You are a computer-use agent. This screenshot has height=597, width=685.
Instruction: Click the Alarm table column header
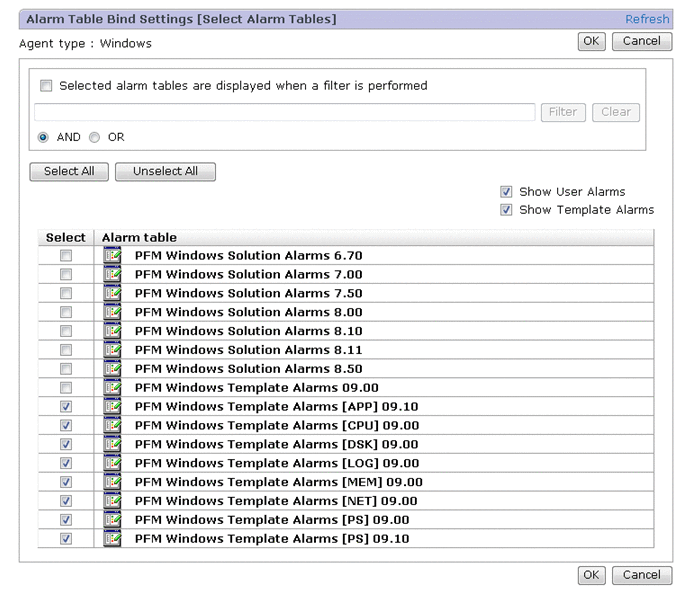[374, 237]
